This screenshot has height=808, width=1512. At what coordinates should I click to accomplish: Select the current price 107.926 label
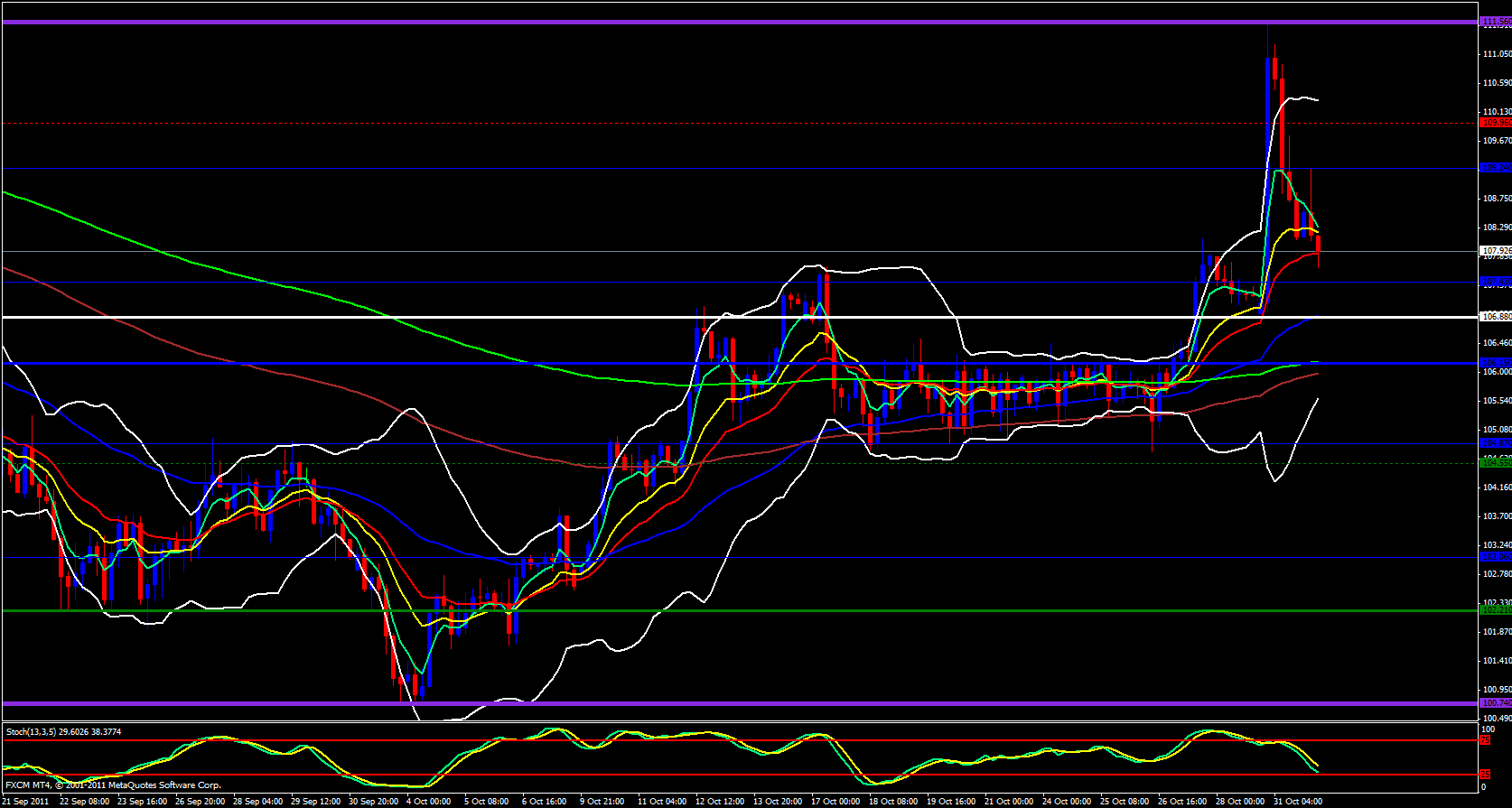click(1495, 251)
